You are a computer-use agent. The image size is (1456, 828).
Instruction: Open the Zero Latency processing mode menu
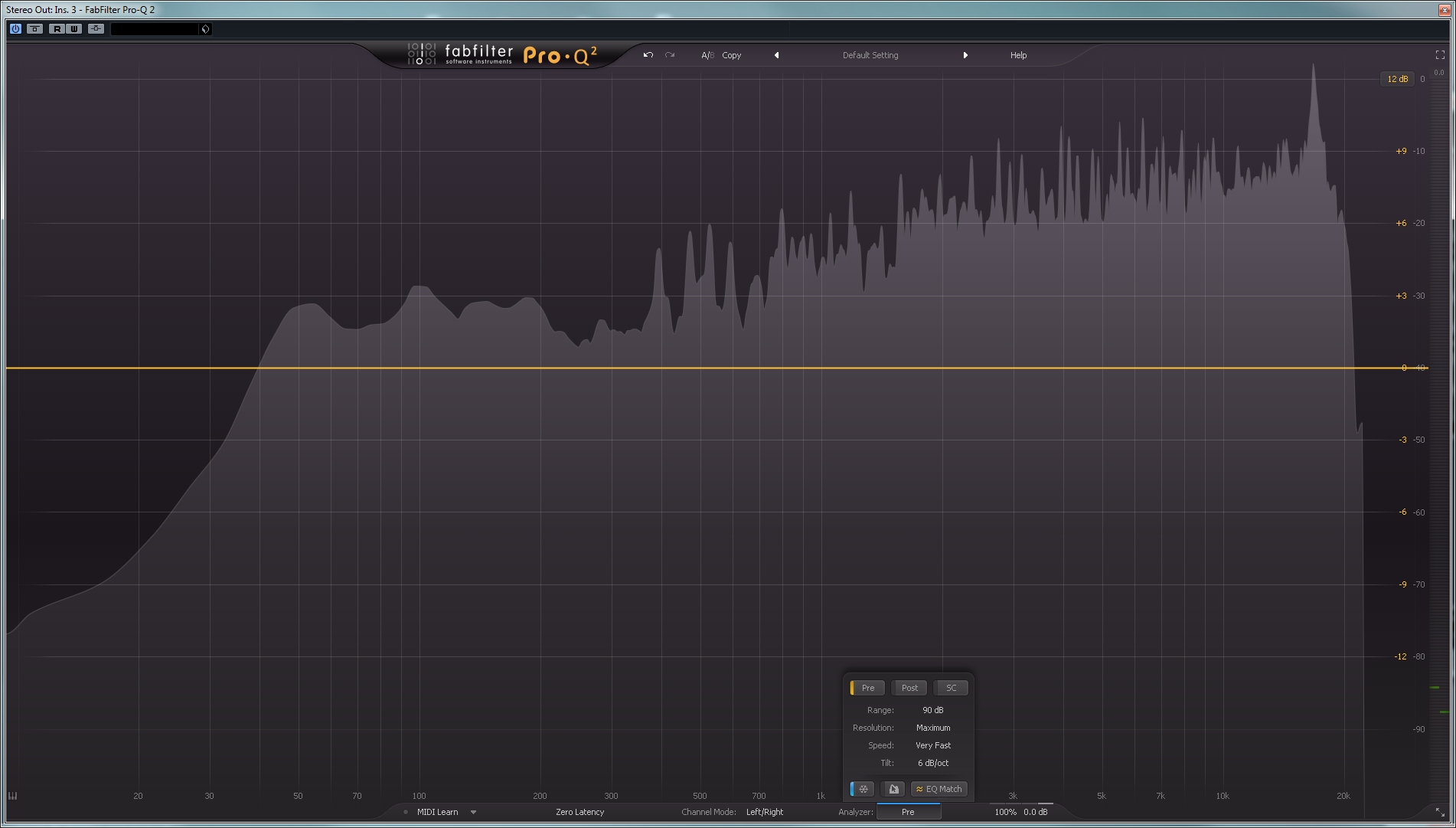point(579,812)
